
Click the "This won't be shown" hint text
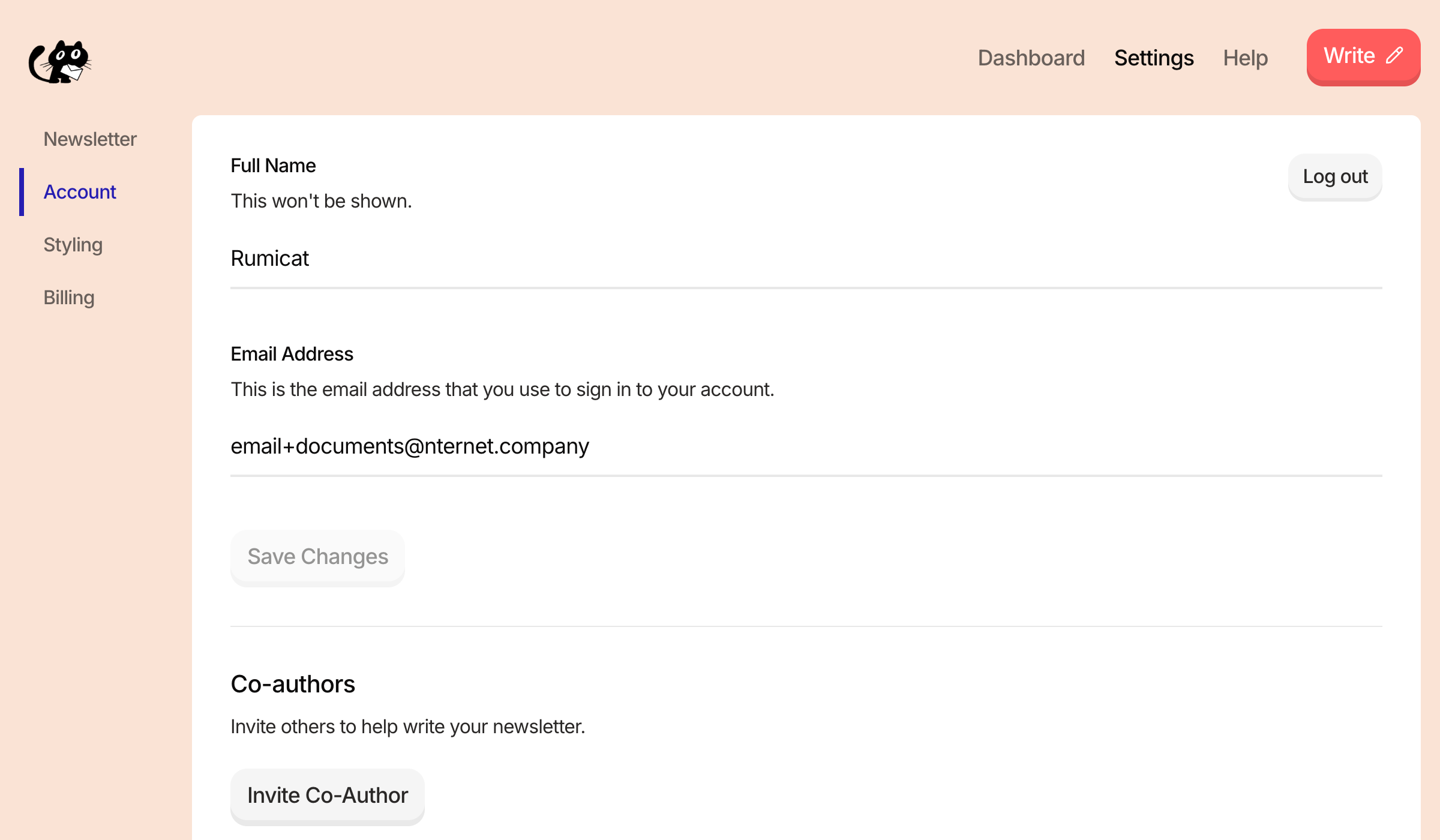(321, 201)
